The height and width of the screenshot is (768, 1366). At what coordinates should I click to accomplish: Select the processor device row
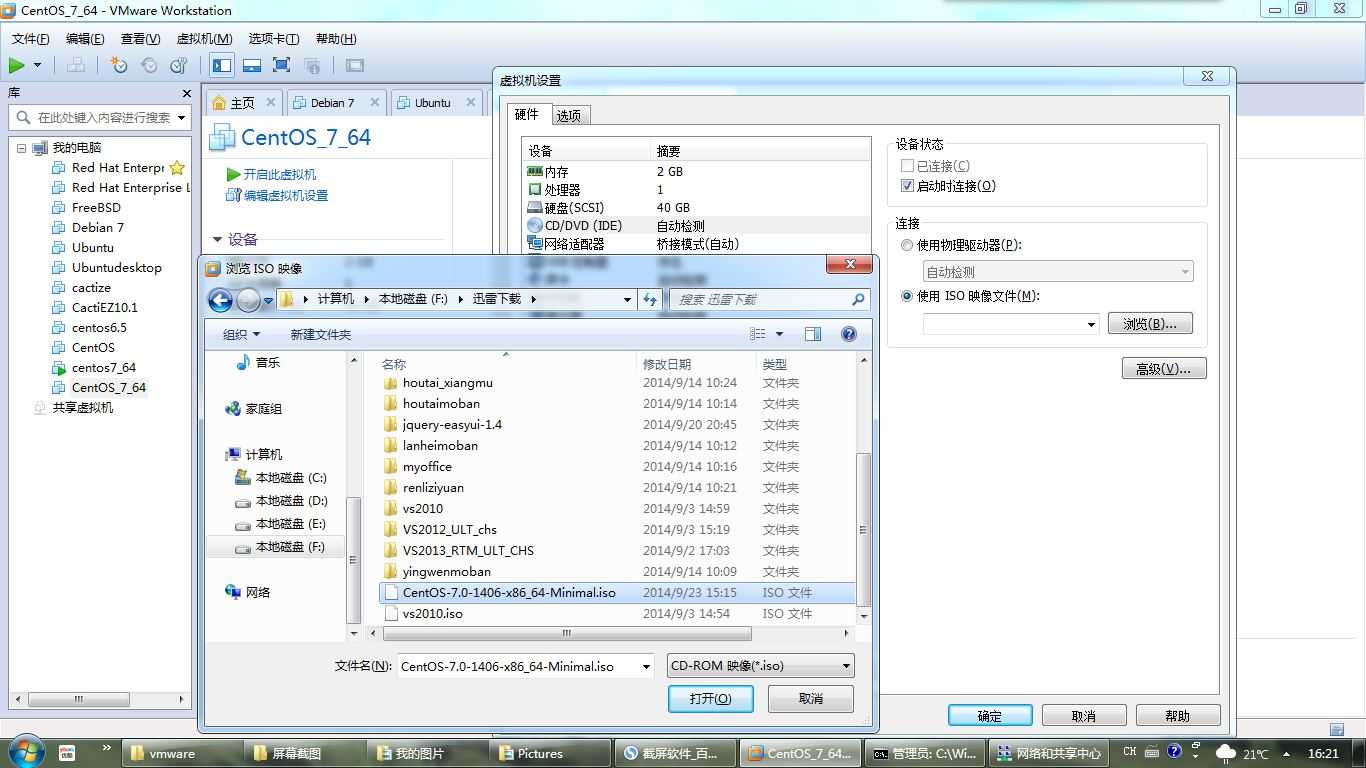[697, 190]
